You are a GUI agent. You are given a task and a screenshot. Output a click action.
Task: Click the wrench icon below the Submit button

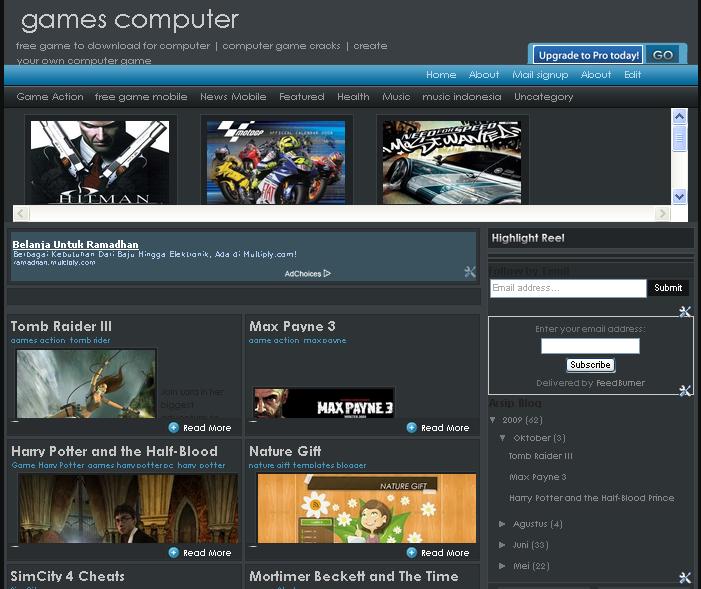pyautogui.click(x=685, y=311)
